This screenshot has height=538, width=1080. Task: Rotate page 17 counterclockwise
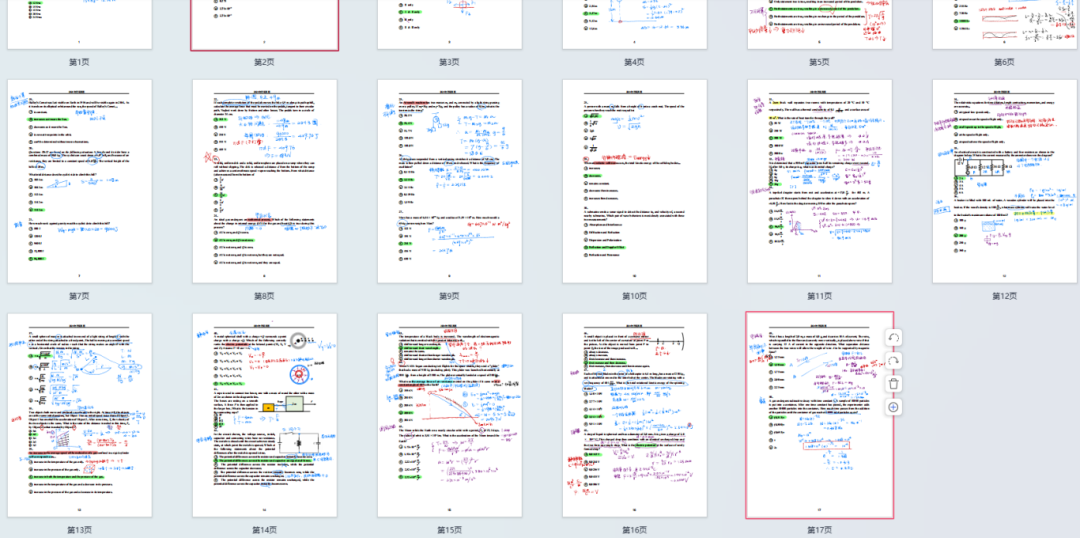click(x=893, y=338)
